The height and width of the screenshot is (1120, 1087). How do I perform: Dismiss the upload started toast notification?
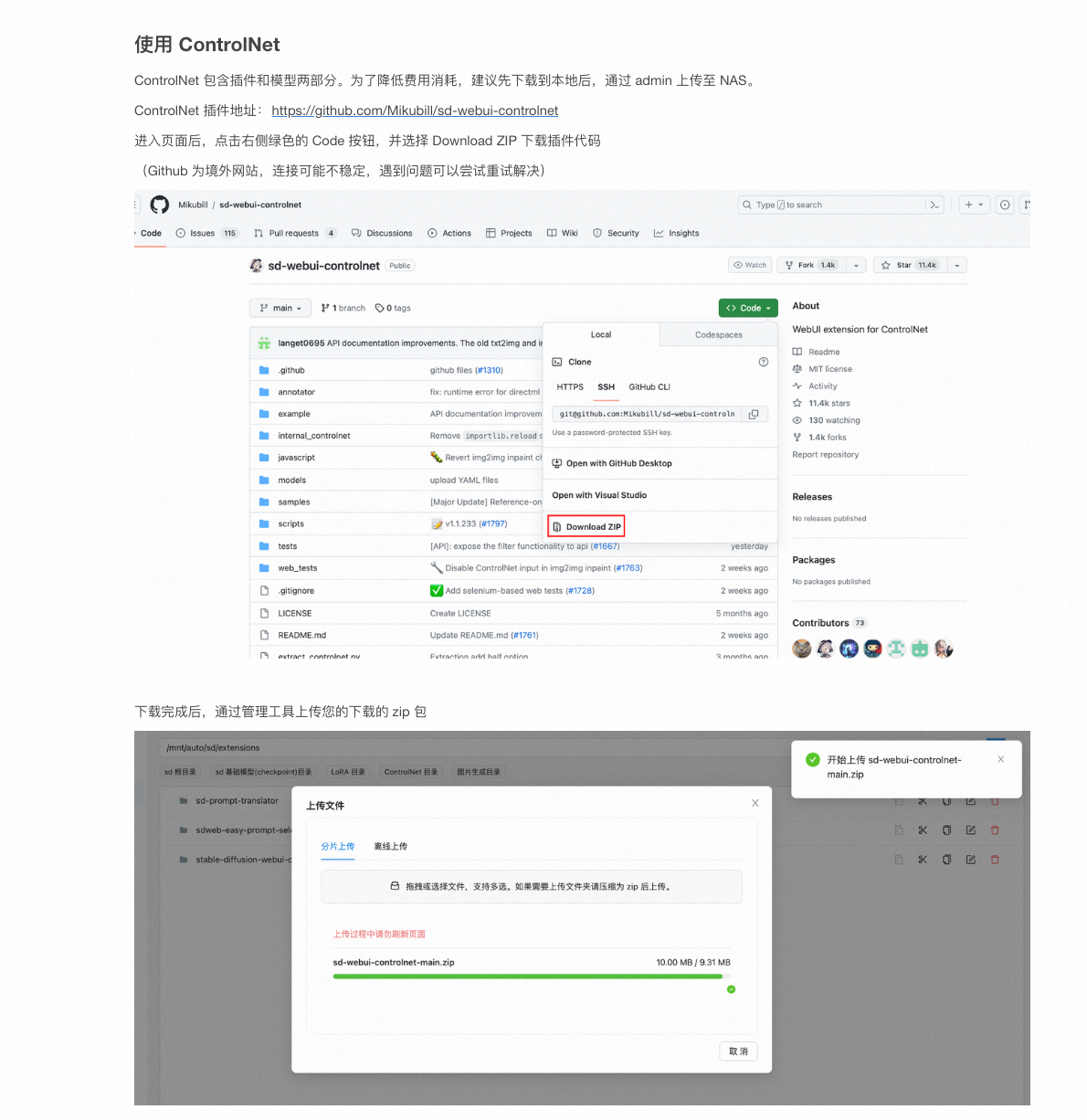pyautogui.click(x=1001, y=759)
